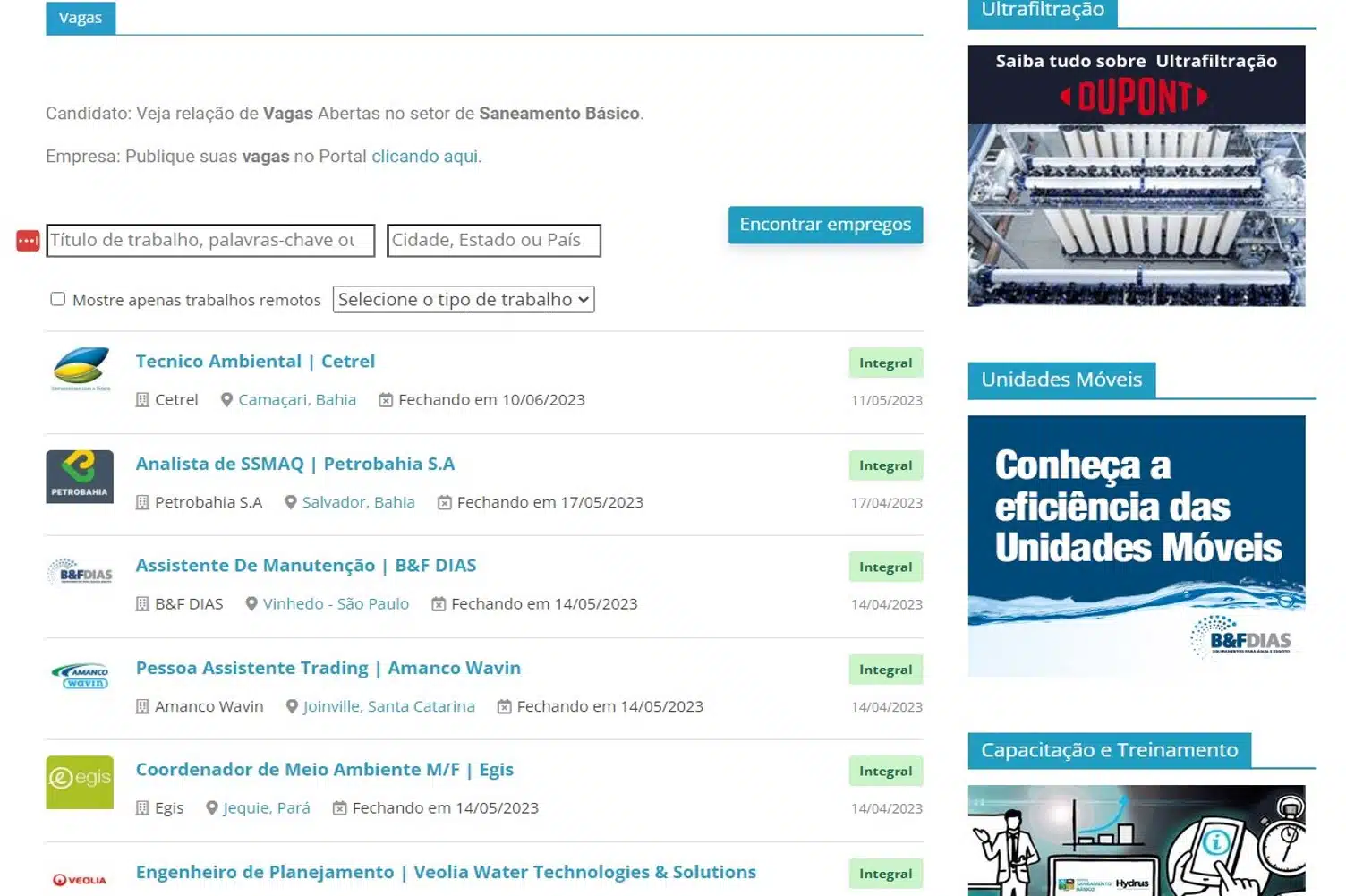Open the B&F DIAS logo in job list
This screenshot has width=1346, height=896.
[x=81, y=572]
